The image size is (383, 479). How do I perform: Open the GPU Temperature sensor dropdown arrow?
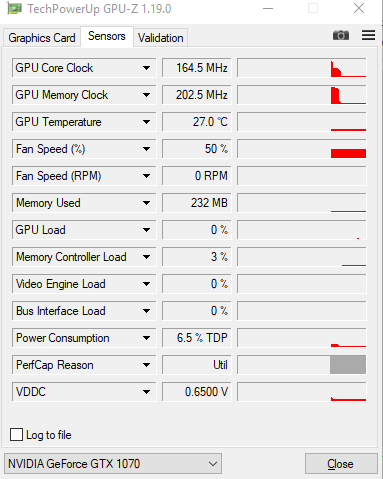click(x=146, y=122)
